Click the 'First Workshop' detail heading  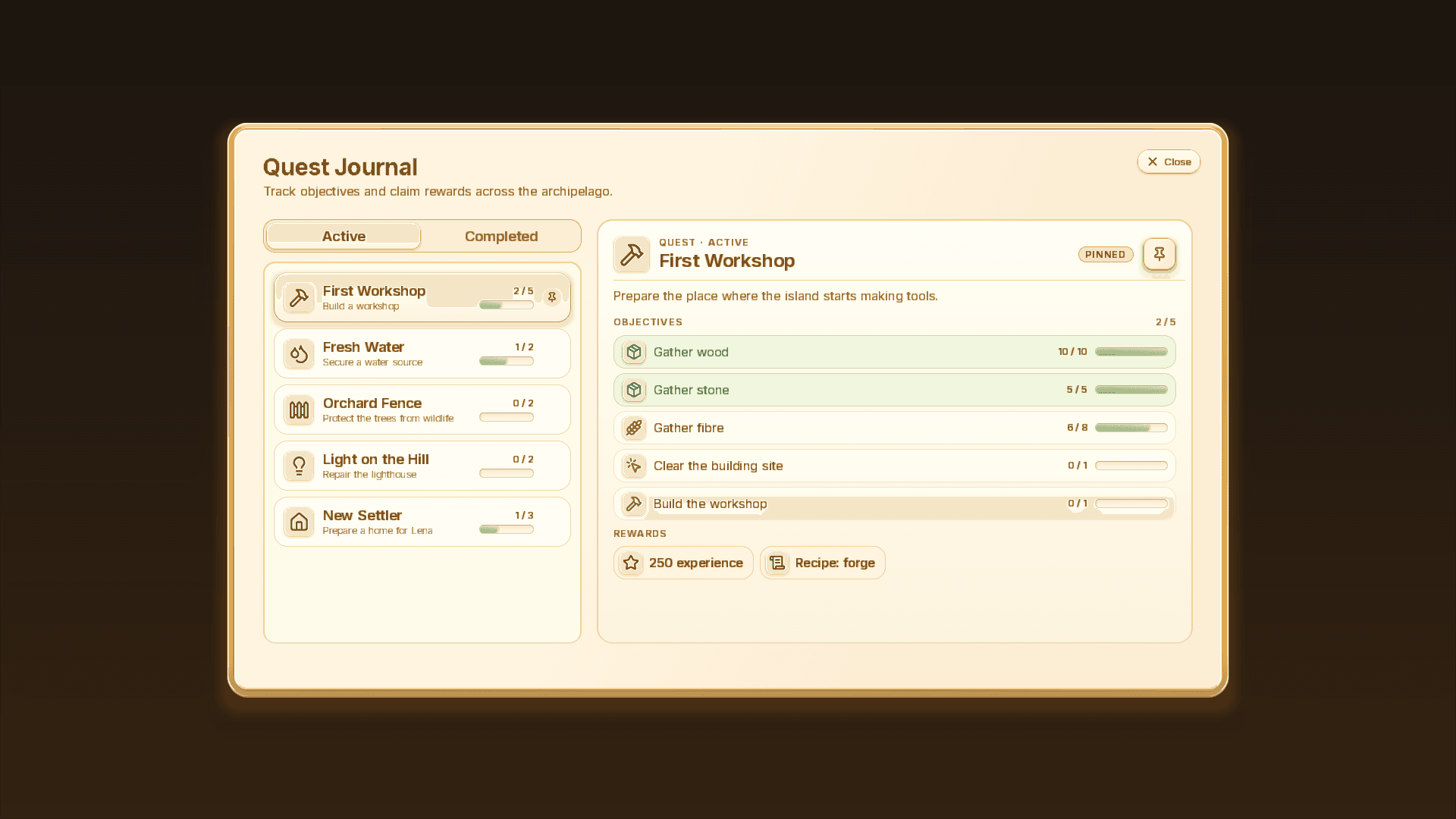pyautogui.click(x=726, y=261)
